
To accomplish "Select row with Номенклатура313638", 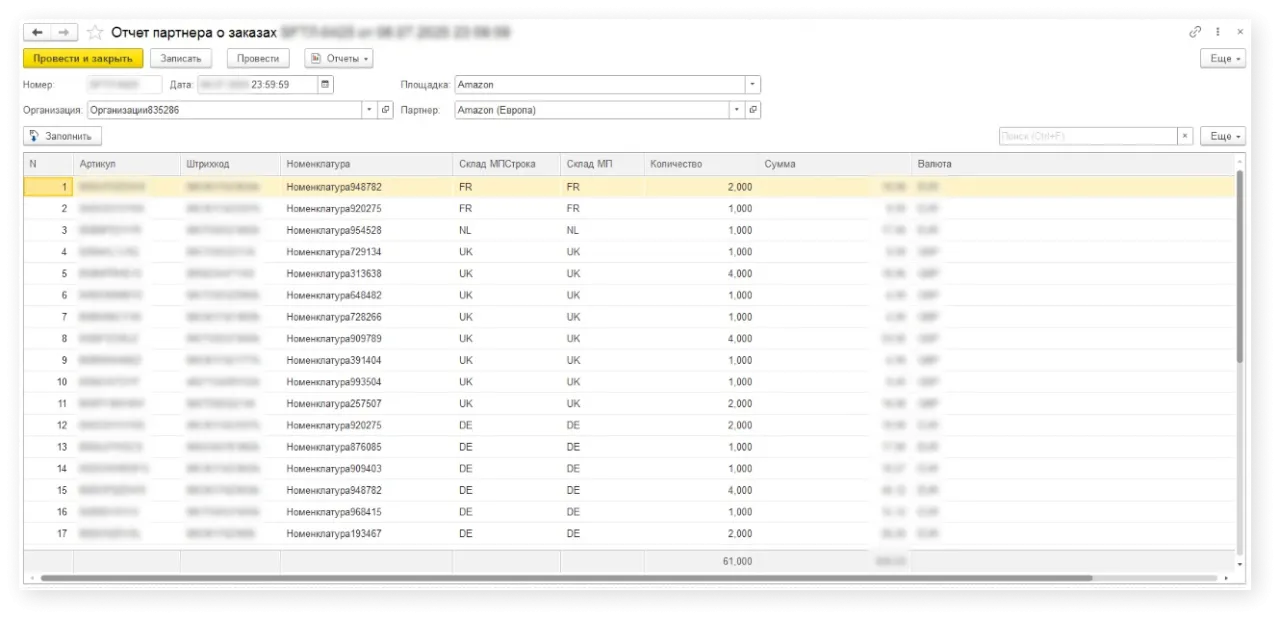I will click(333, 273).
